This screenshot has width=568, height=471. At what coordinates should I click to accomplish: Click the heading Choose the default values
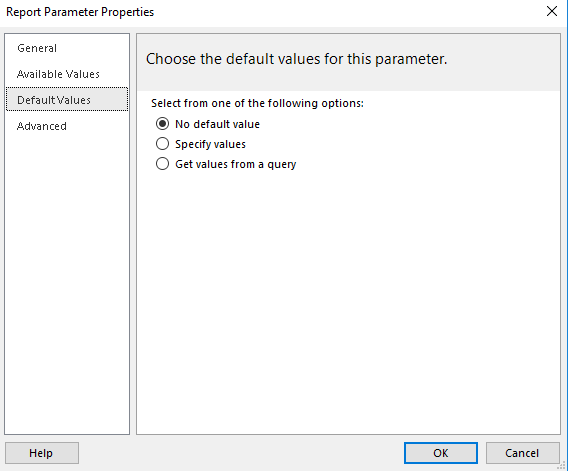pos(296,59)
